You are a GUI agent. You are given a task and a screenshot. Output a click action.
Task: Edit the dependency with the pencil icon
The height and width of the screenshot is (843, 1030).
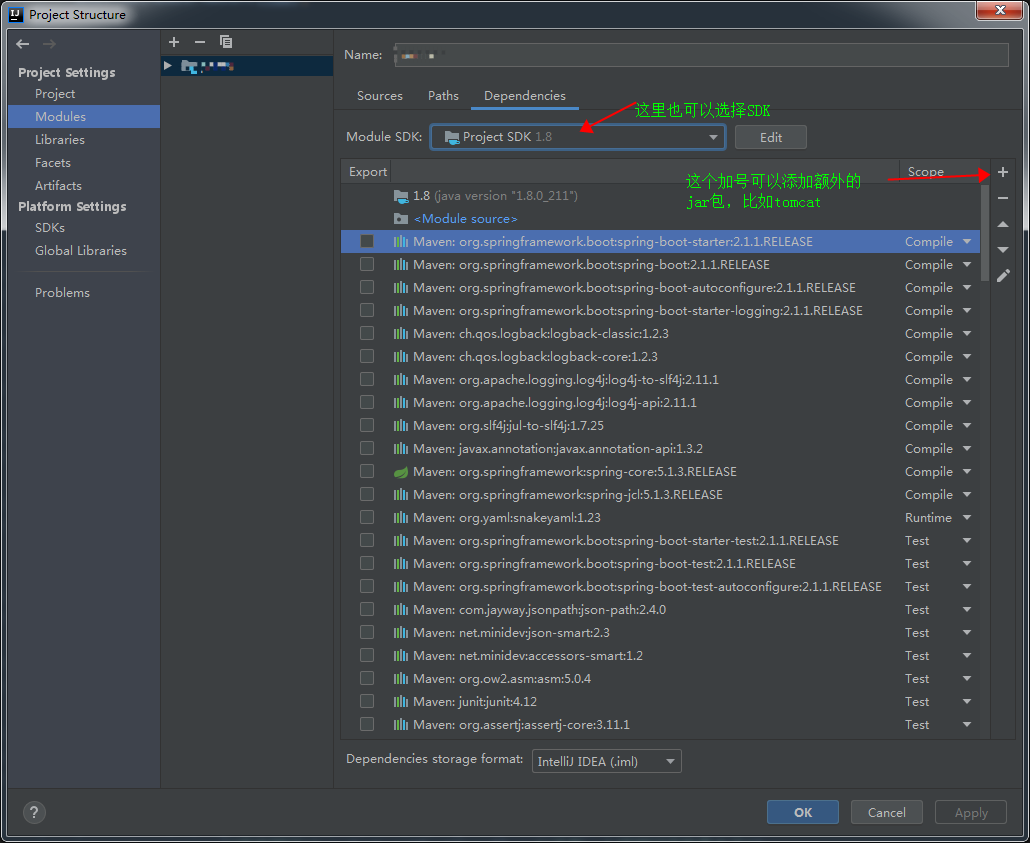tap(1002, 275)
